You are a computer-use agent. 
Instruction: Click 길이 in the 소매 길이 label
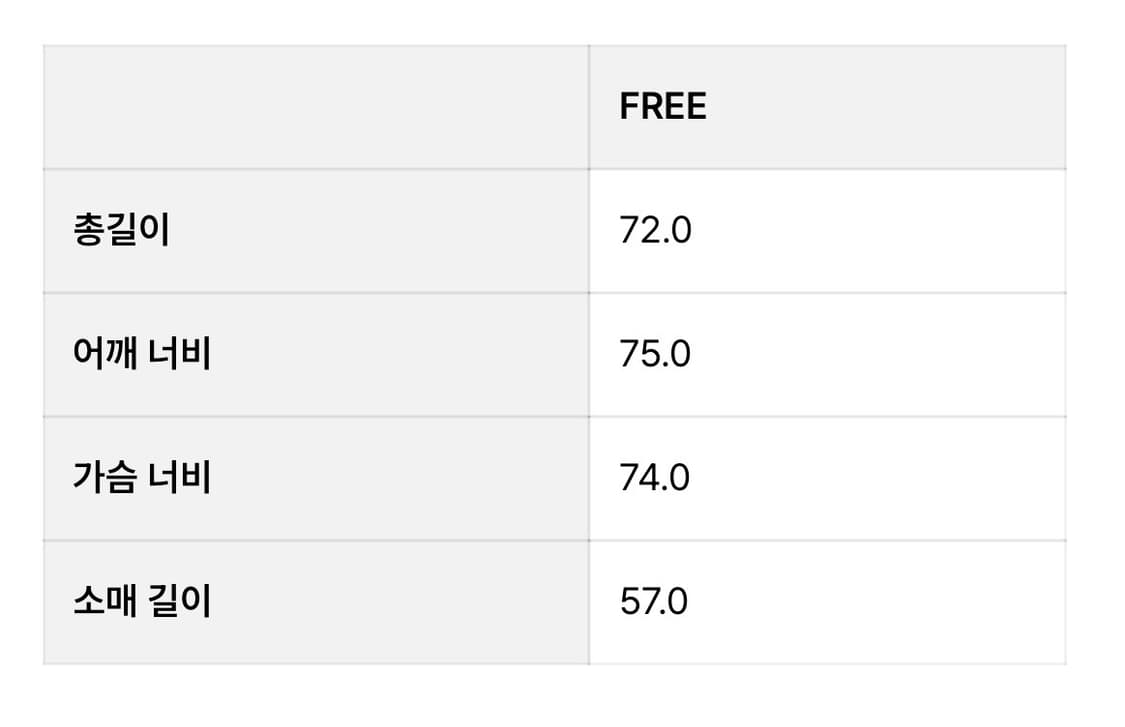(180, 602)
